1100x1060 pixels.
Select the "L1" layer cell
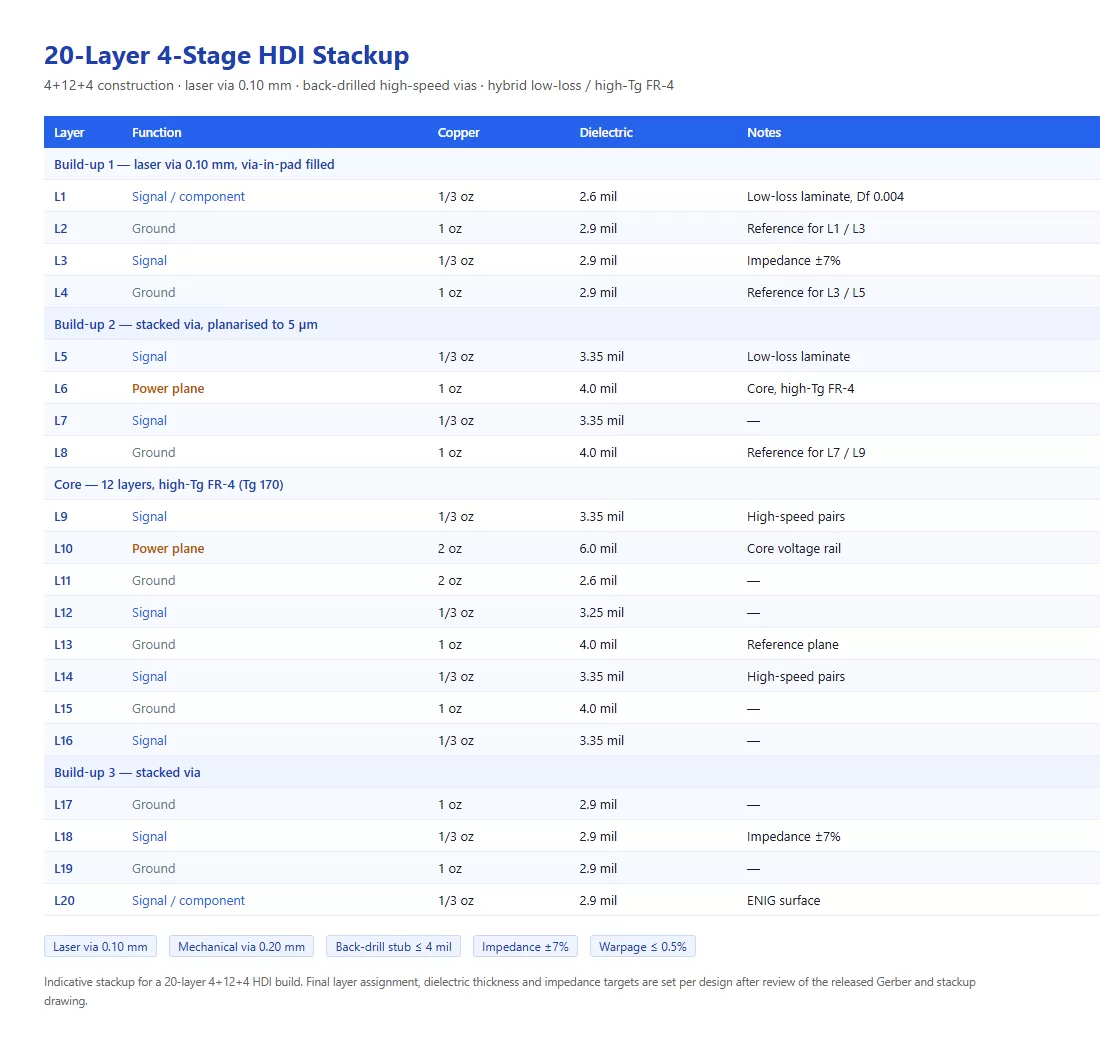[x=60, y=196]
